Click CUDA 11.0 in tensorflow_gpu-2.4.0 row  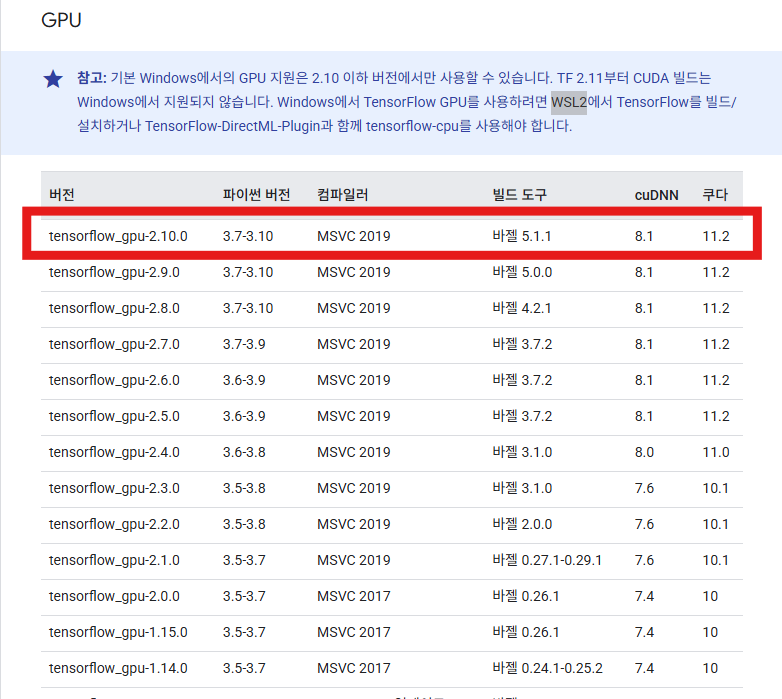click(716, 452)
